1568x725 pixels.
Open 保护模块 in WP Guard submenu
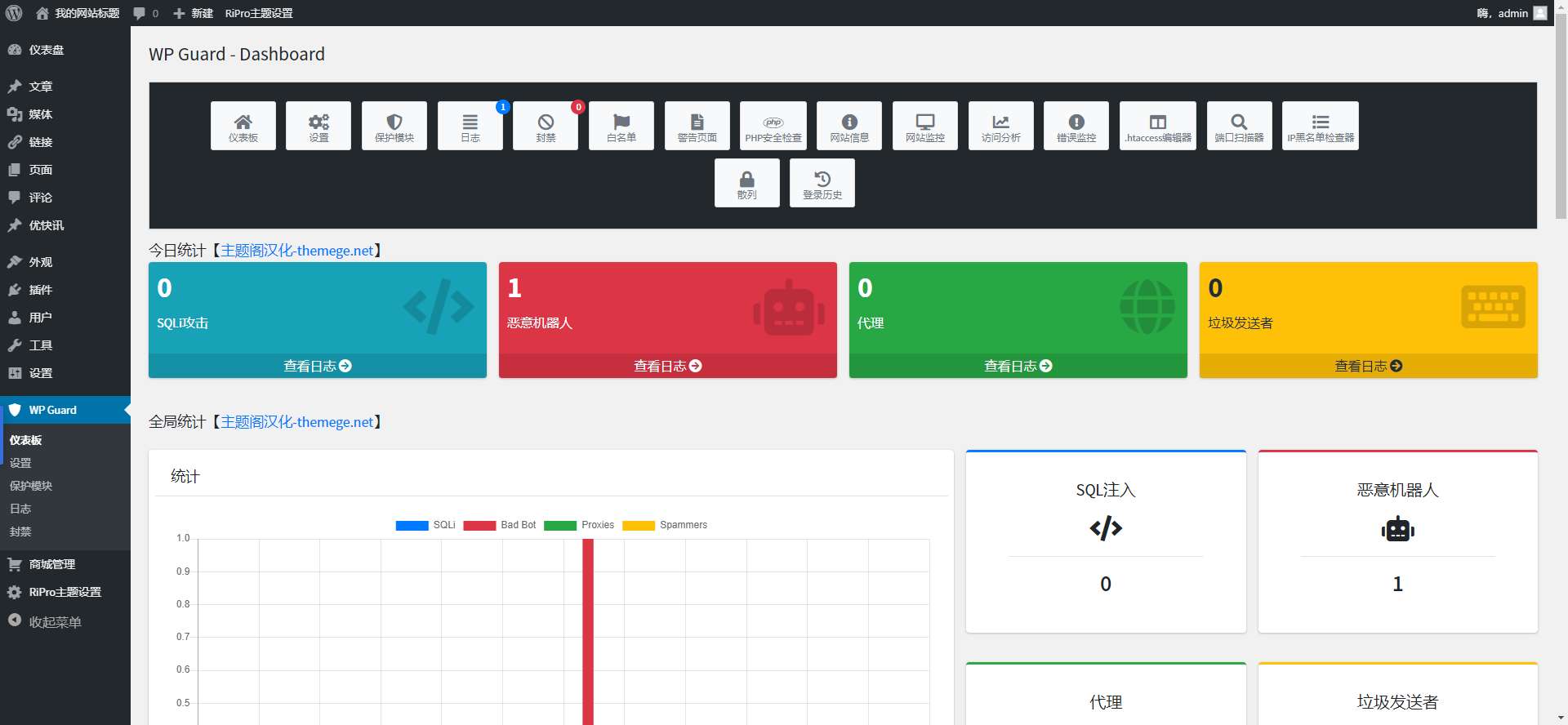point(31,486)
